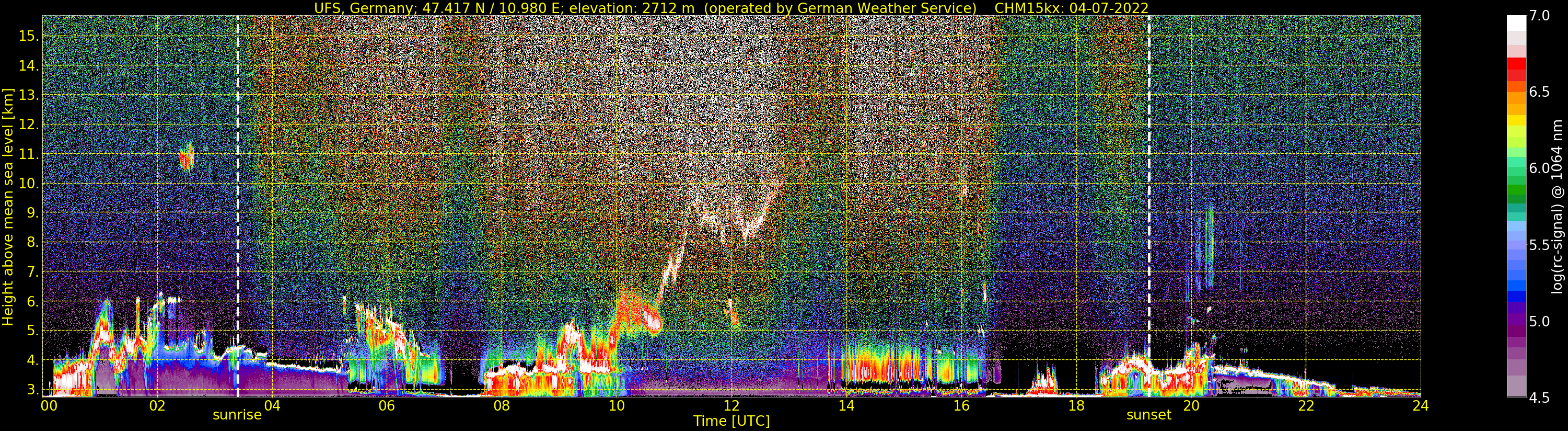Click the "14" tick on the time axis
The width and height of the screenshot is (1568, 431).
pyautogui.click(x=846, y=405)
